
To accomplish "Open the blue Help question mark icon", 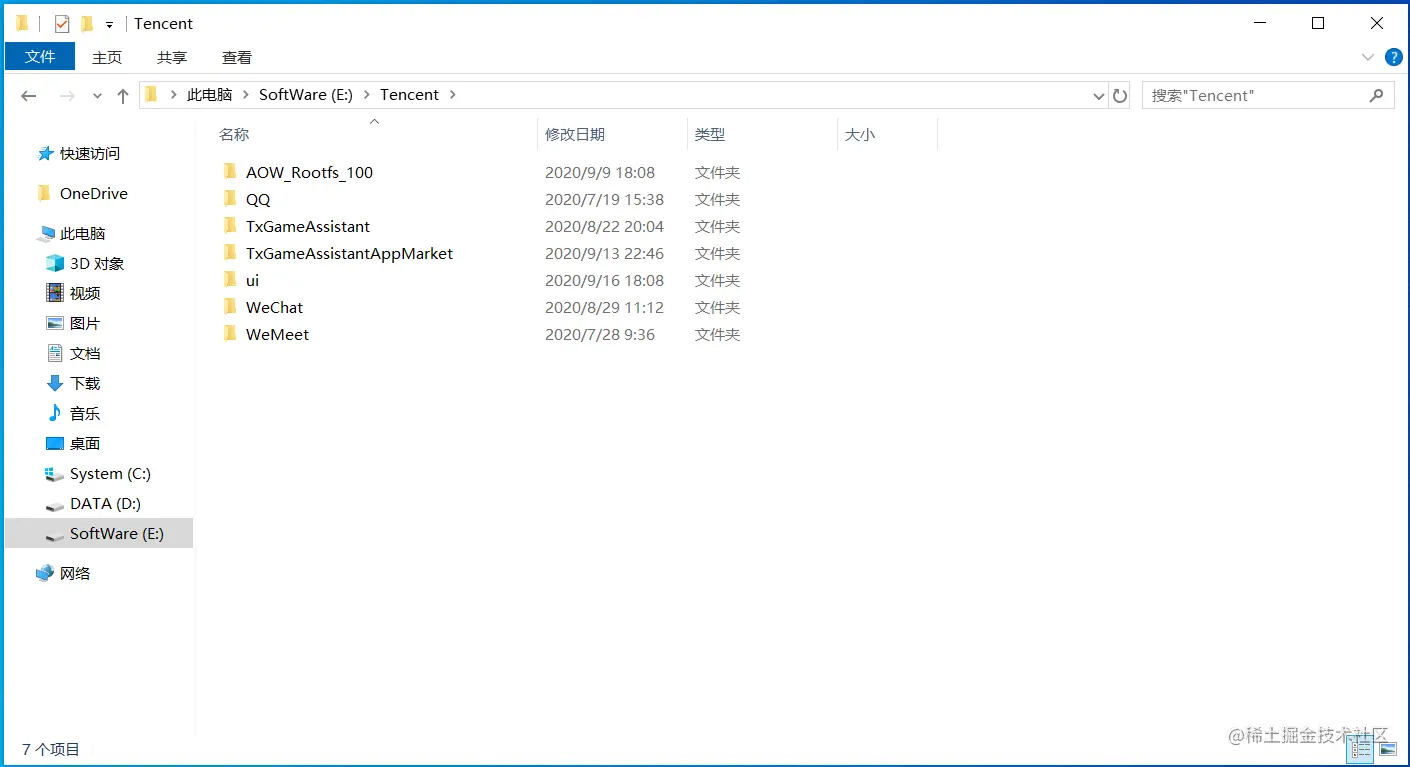I will pyautogui.click(x=1393, y=57).
